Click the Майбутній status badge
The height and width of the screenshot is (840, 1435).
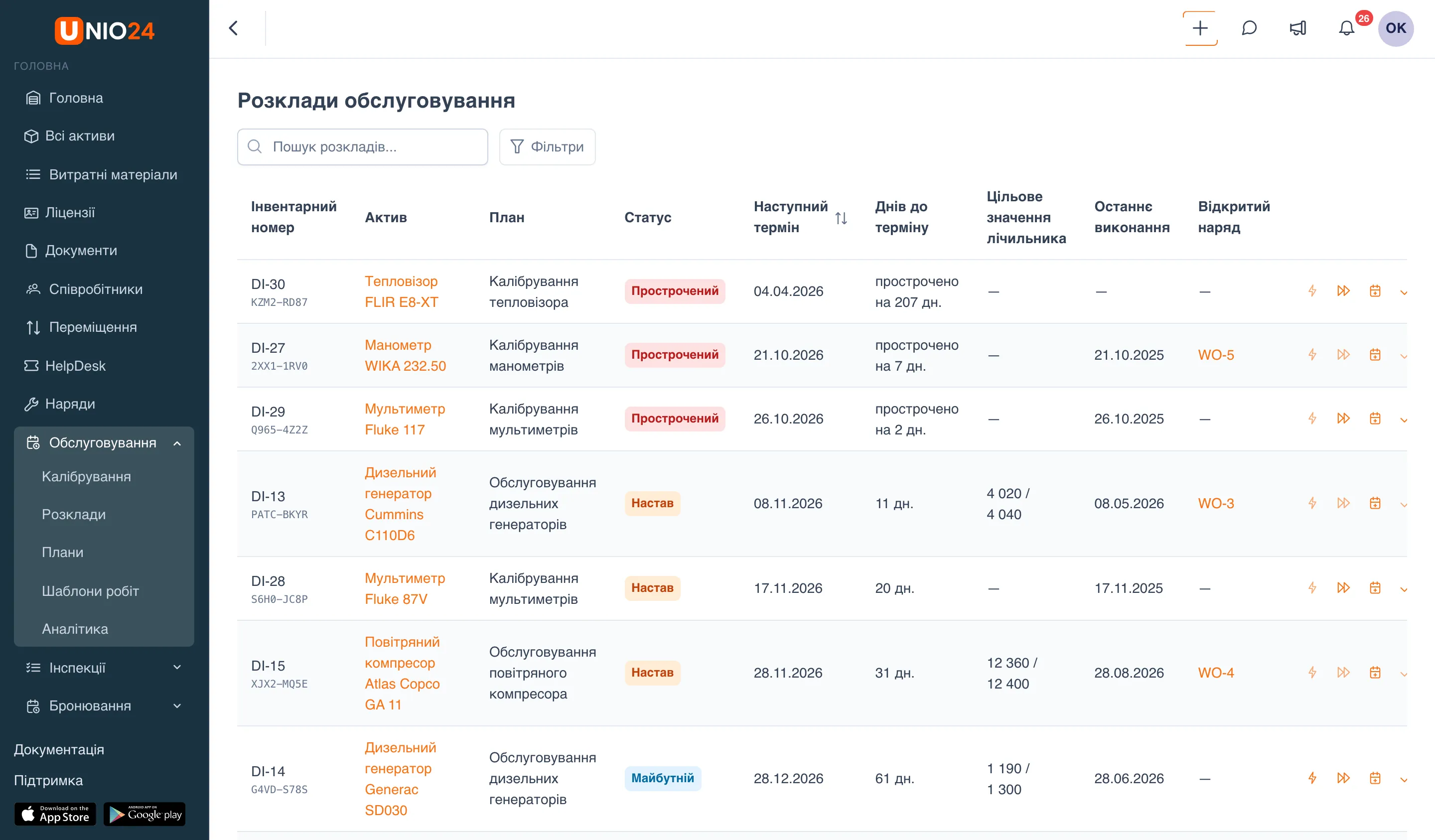pyautogui.click(x=663, y=778)
